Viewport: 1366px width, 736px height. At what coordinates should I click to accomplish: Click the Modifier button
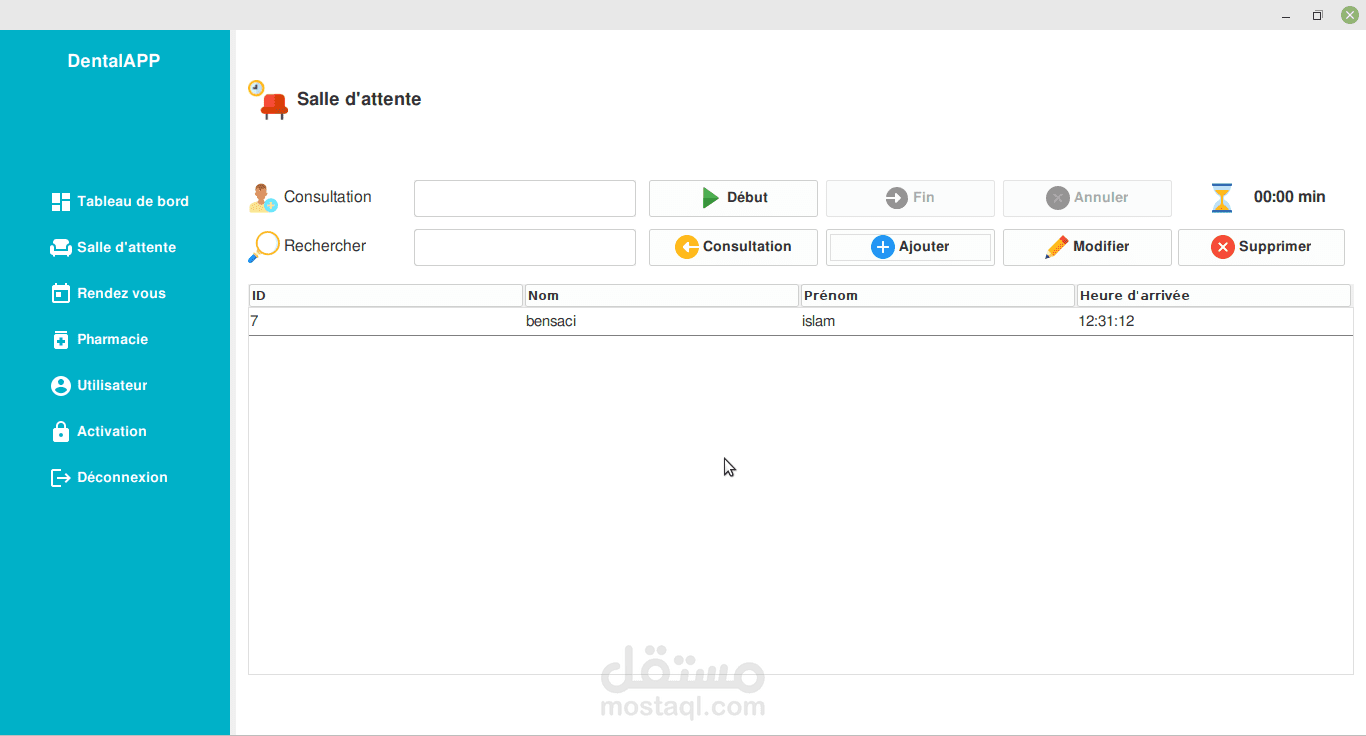pyautogui.click(x=1087, y=247)
